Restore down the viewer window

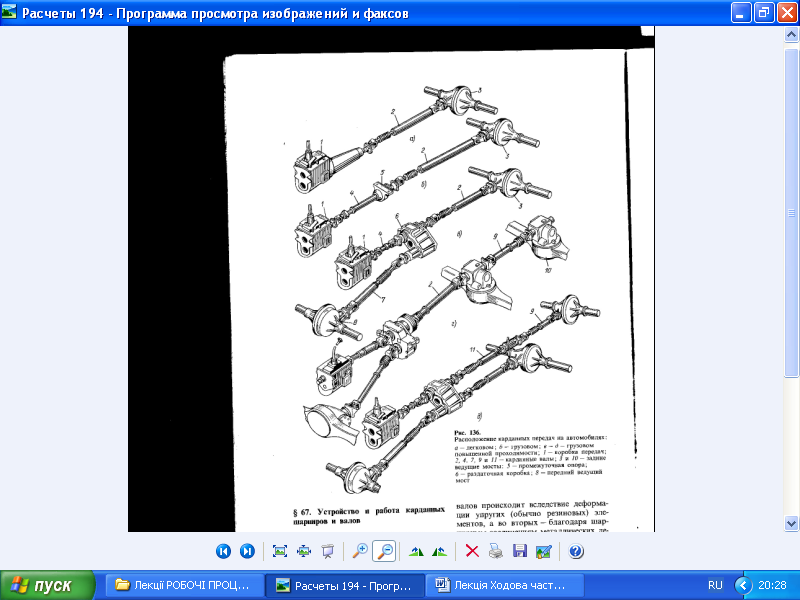[x=764, y=12]
